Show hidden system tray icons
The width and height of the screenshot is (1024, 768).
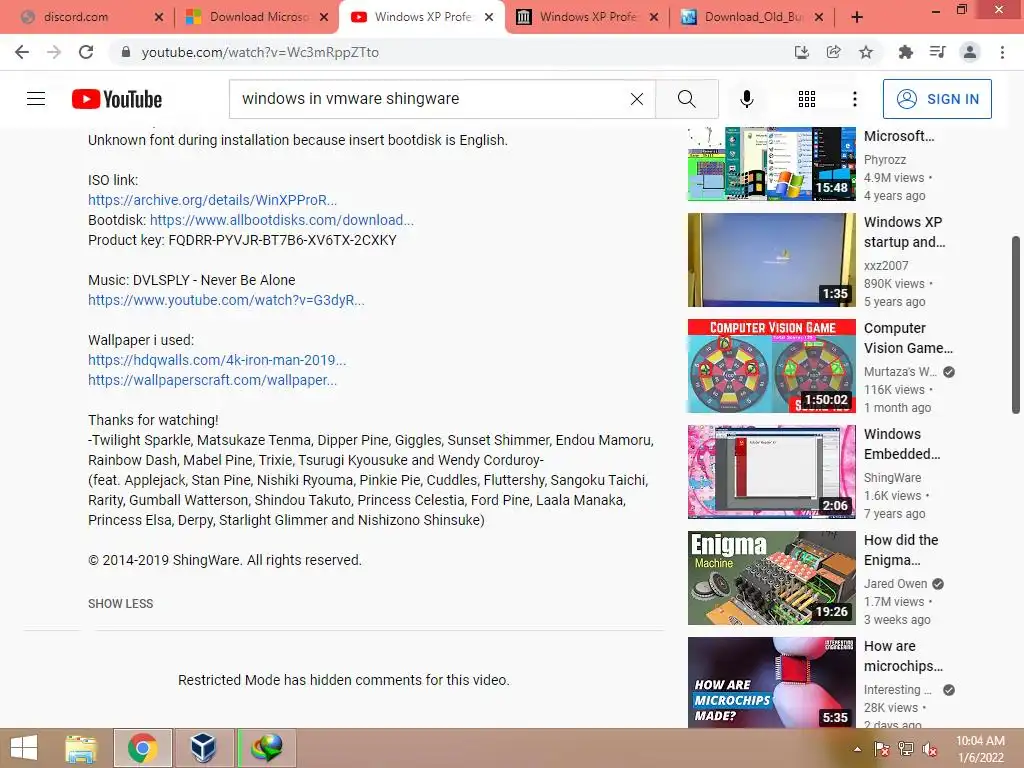[857, 749]
